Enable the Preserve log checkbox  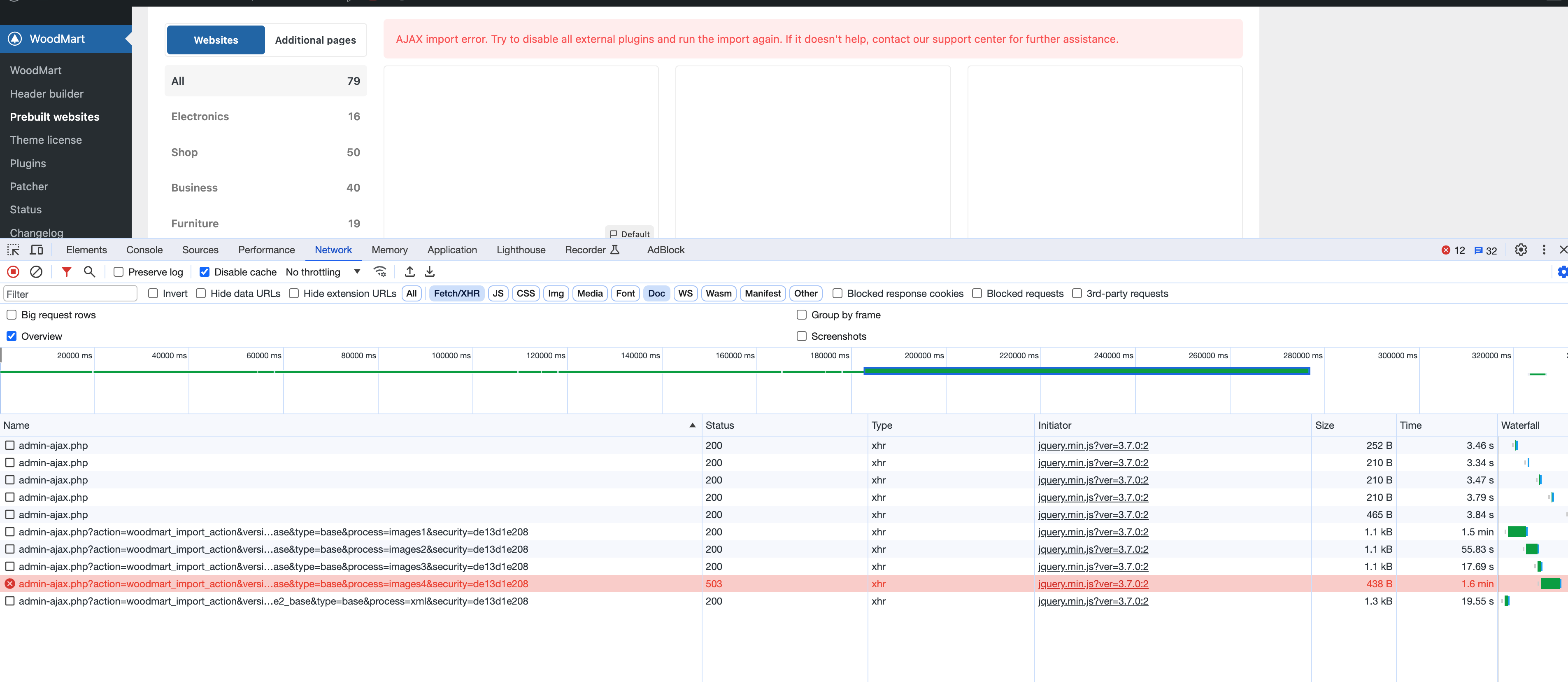[119, 272]
